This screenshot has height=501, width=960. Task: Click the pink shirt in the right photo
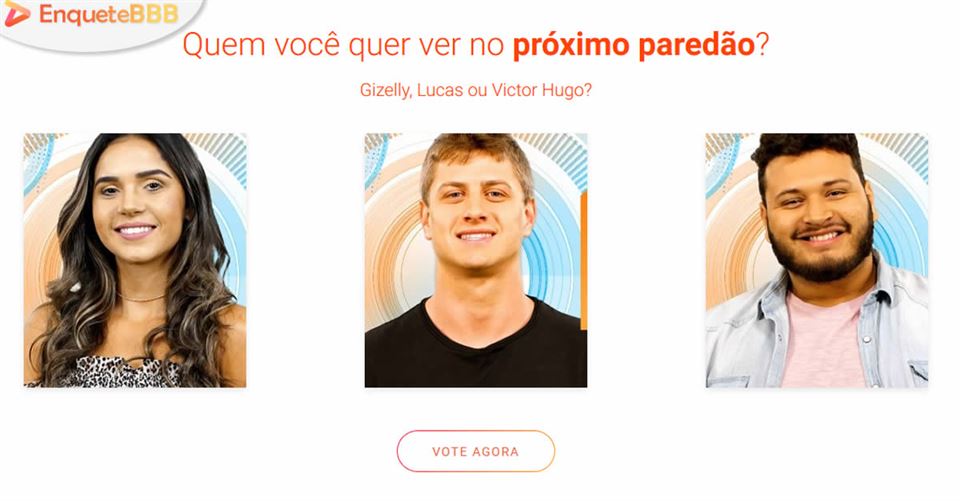tap(824, 343)
